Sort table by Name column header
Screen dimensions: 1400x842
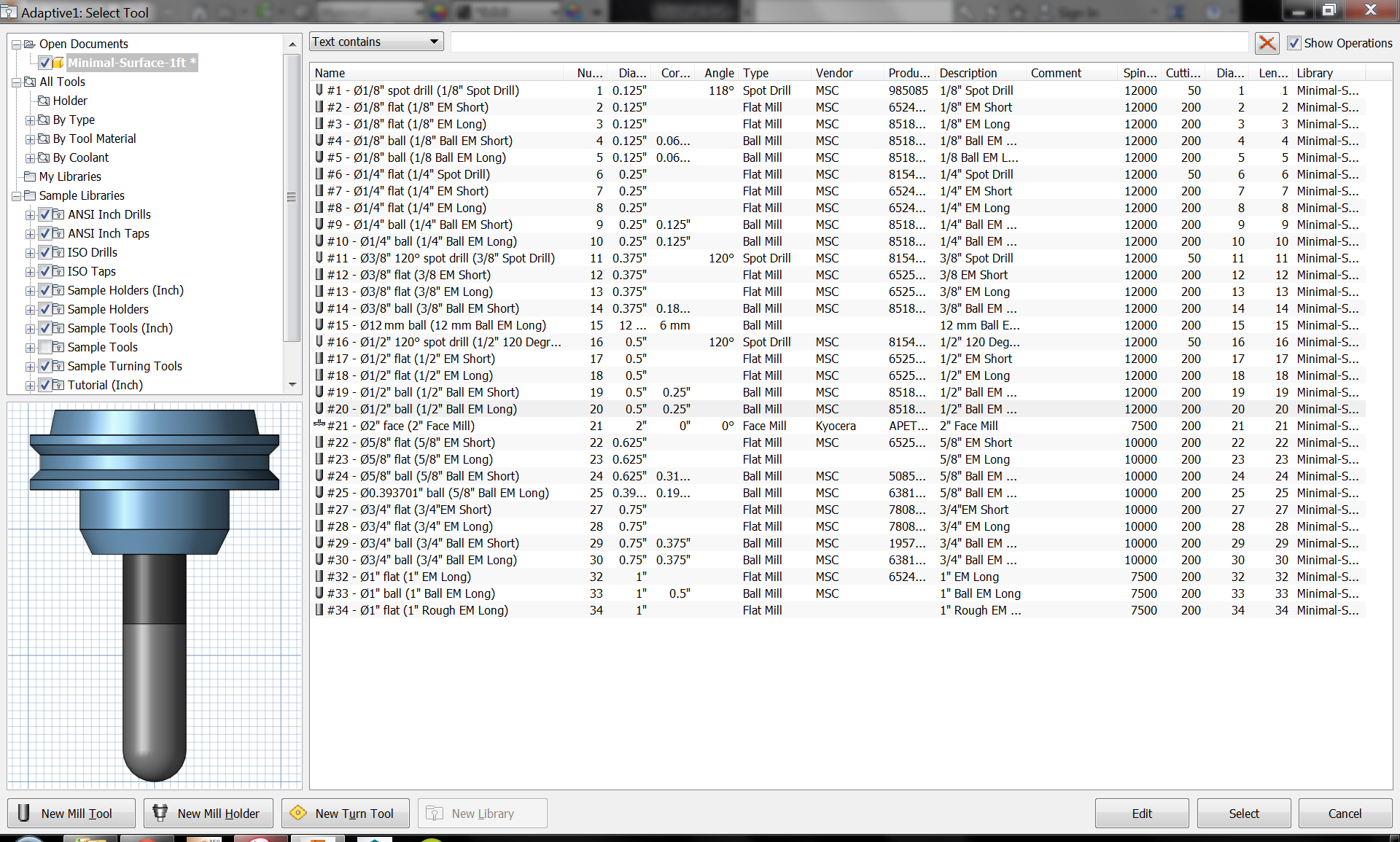437,73
